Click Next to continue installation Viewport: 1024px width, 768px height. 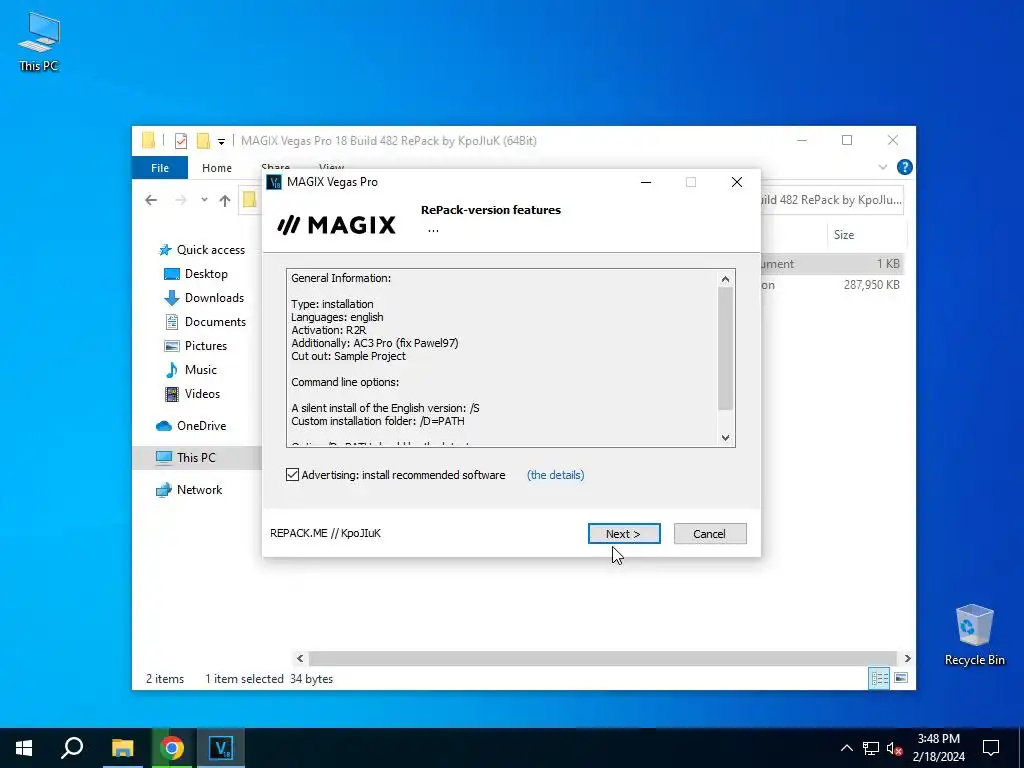(x=624, y=534)
